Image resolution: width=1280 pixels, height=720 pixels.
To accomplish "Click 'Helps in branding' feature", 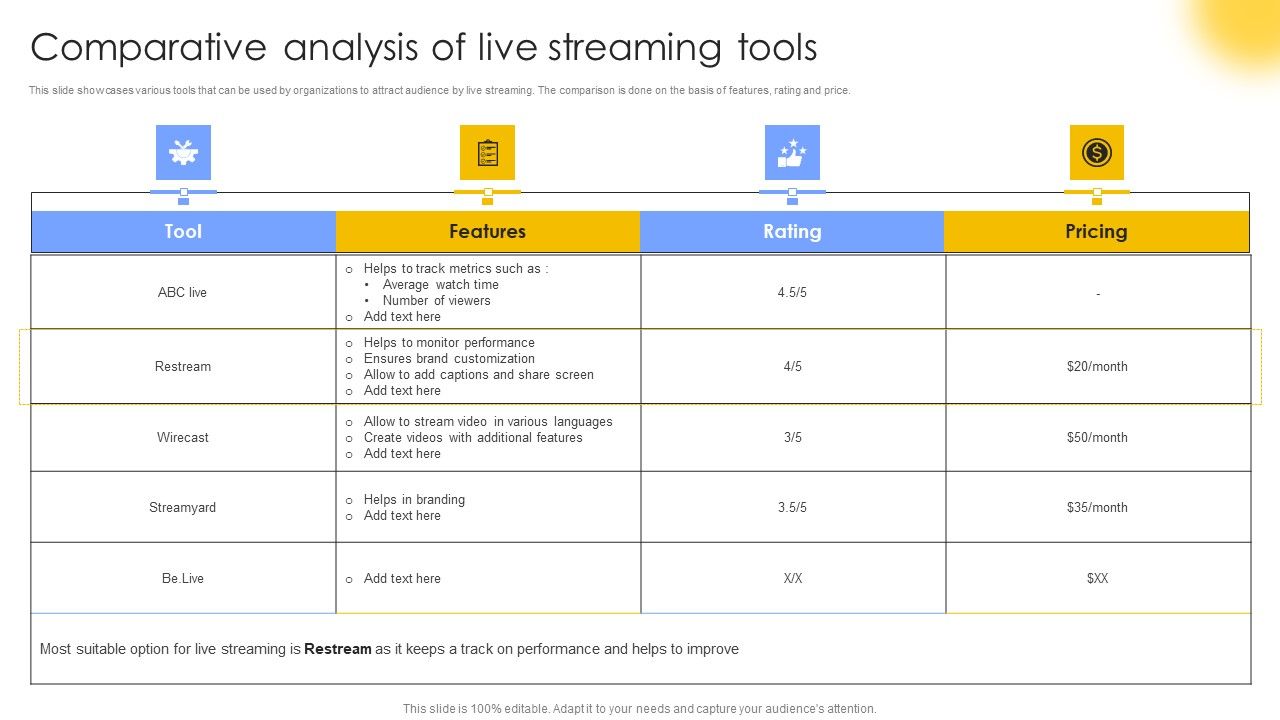I will pyautogui.click(x=414, y=499).
